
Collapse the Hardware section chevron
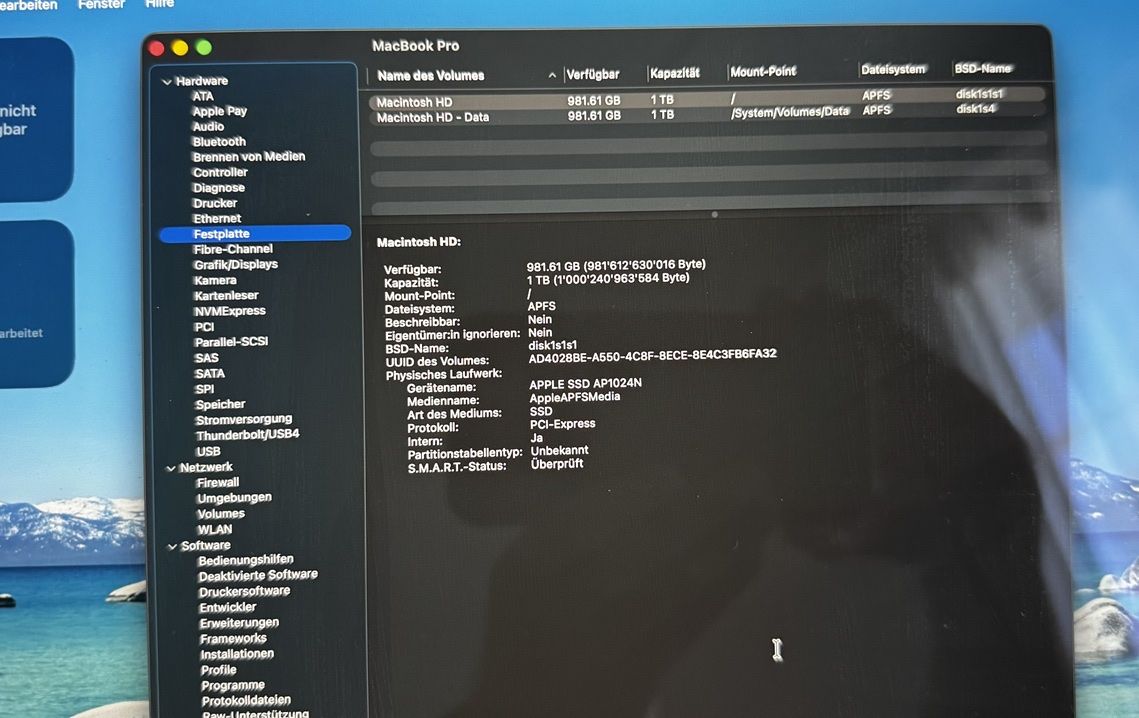167,82
